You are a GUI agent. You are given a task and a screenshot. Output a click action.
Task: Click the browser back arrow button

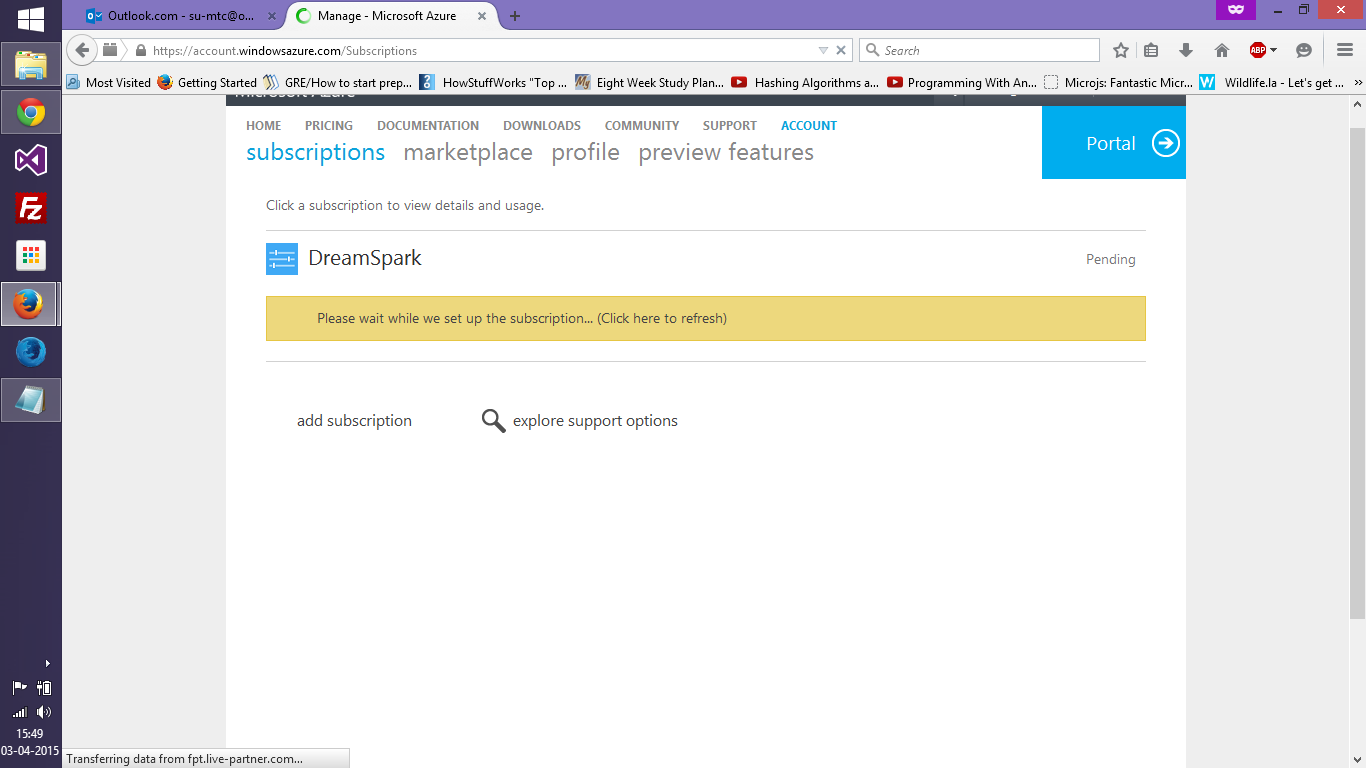click(x=82, y=50)
